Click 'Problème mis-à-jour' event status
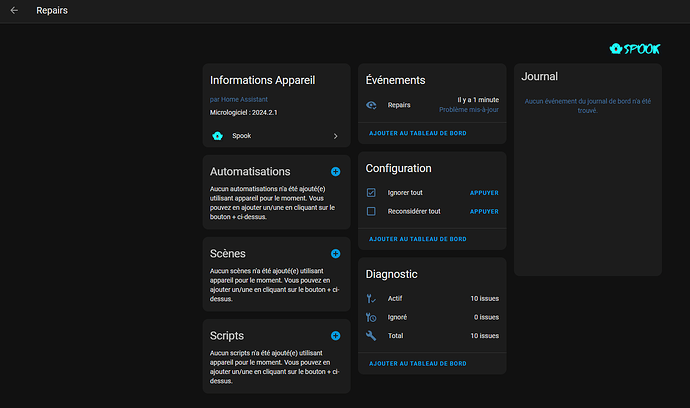 (469, 110)
